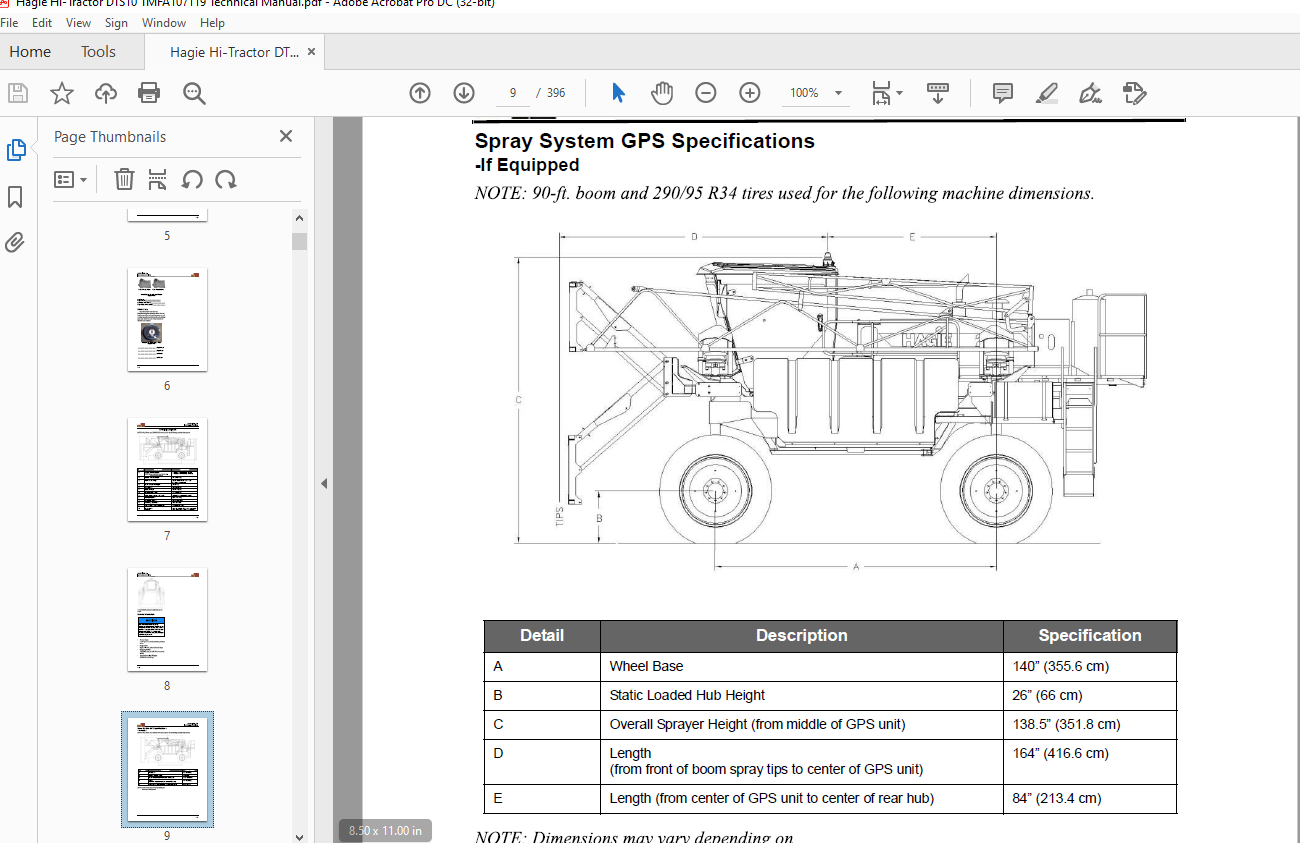Click the 'Specification' column header
The image size is (1300, 843).
(1090, 636)
